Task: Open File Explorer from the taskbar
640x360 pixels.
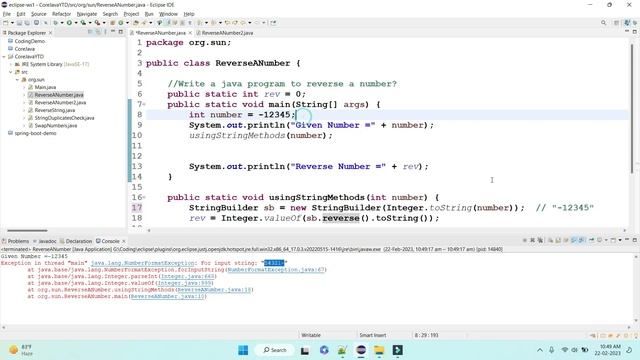Action: point(379,350)
